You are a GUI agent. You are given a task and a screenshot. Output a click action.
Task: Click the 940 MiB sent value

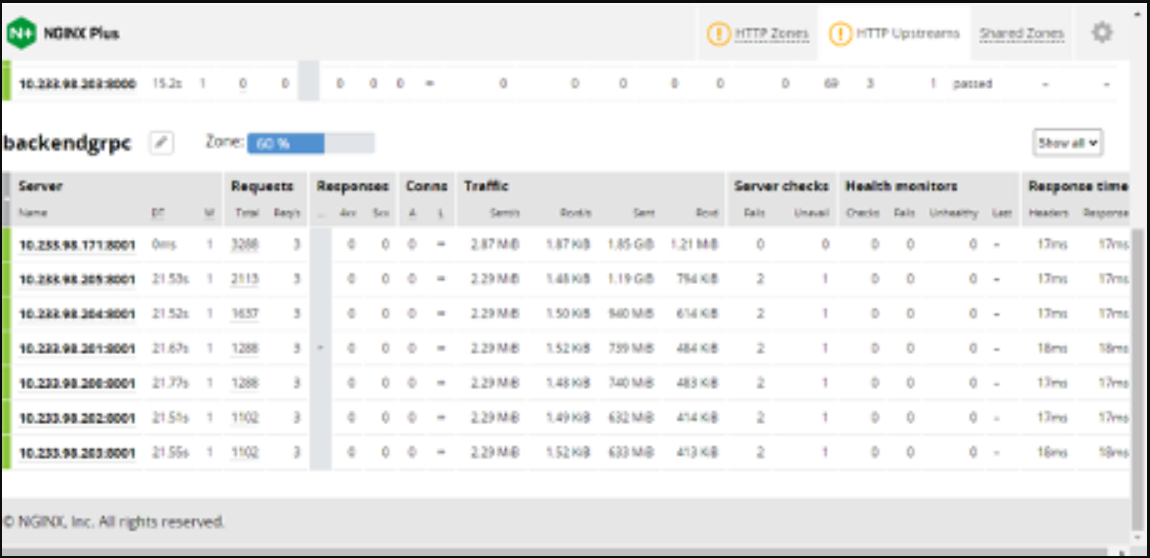631,314
